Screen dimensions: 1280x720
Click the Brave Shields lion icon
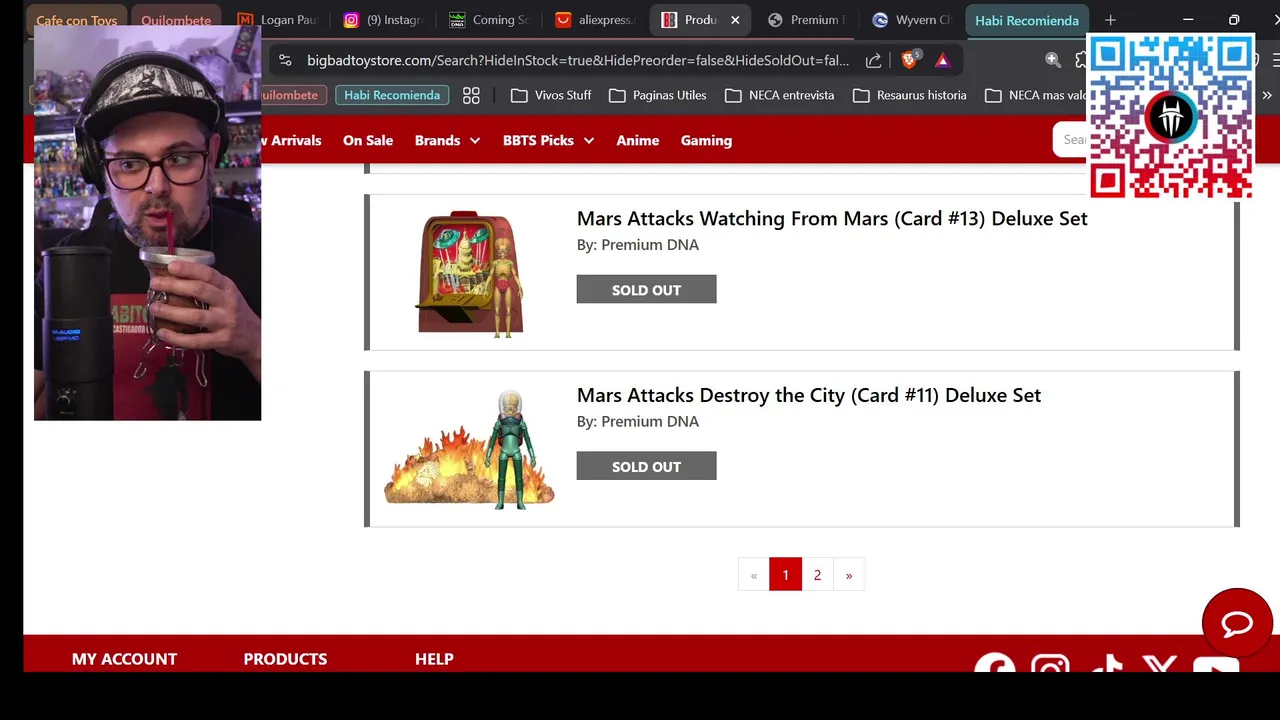coord(909,60)
